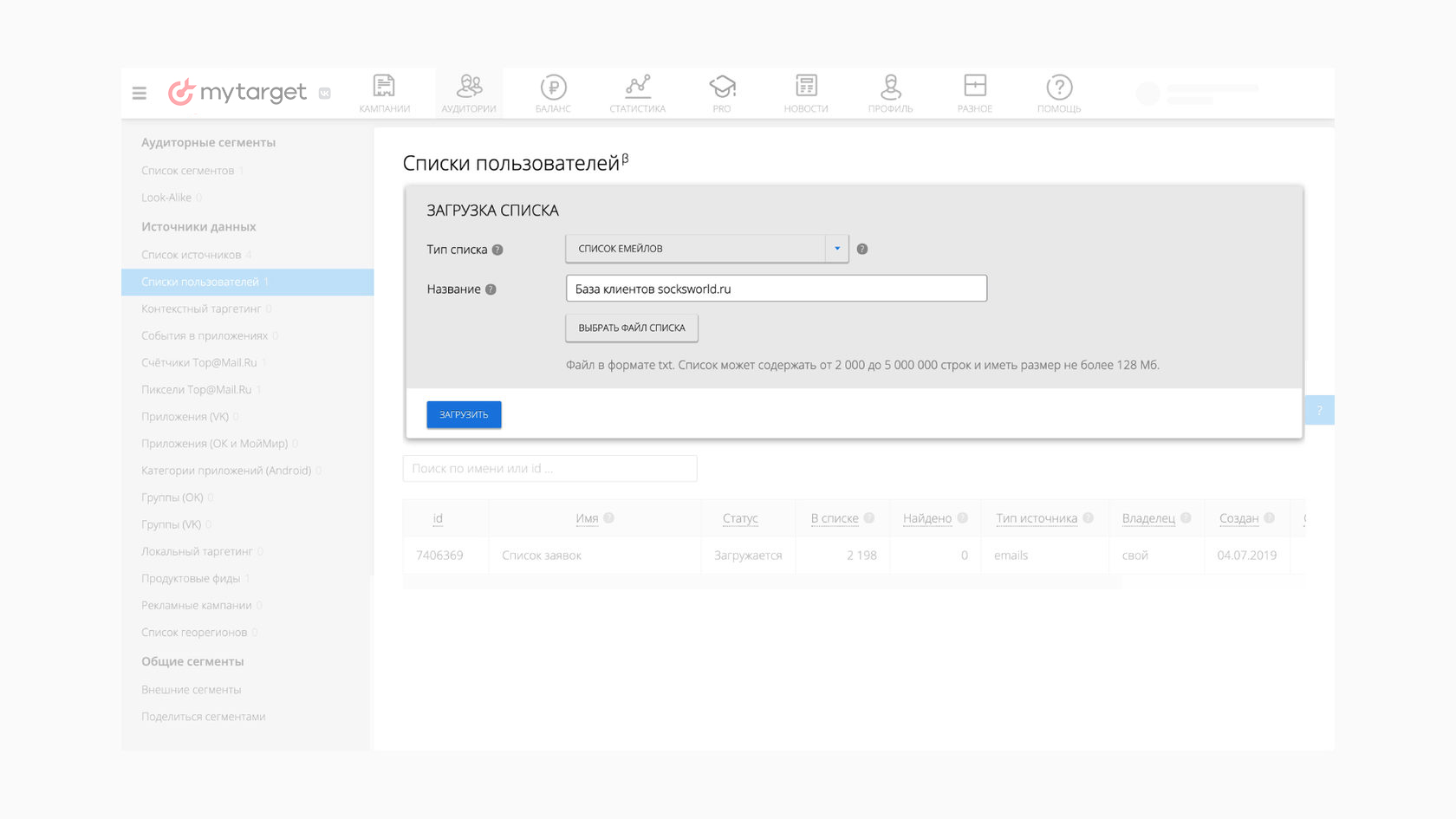
Task: Open Счётчики Top@Mail.Ru in sidebar
Action: 199,362
